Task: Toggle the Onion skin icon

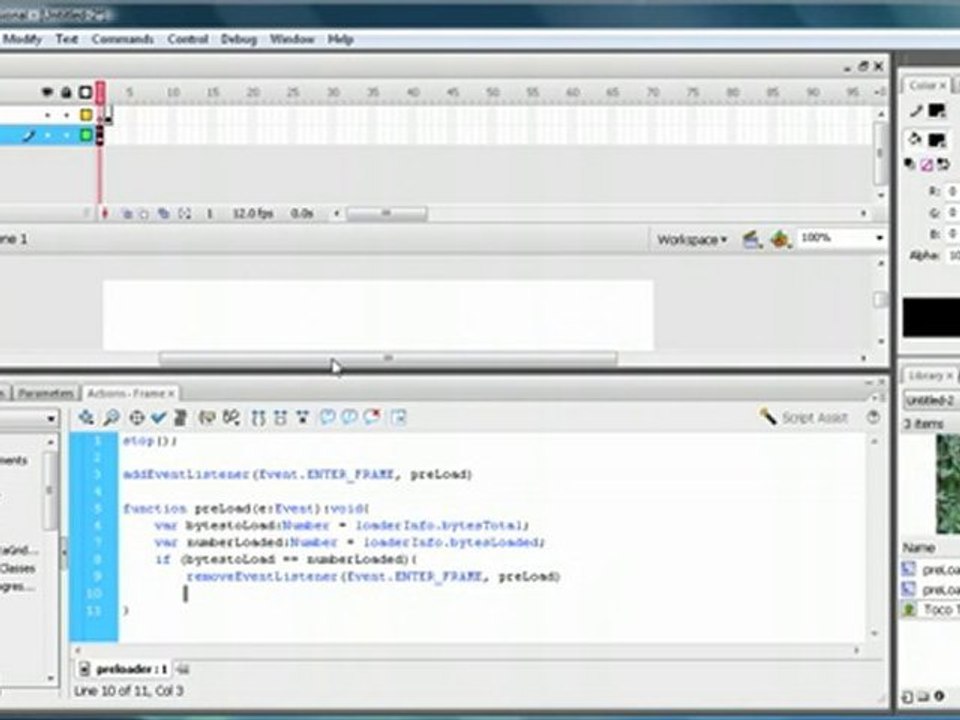Action: click(x=127, y=214)
